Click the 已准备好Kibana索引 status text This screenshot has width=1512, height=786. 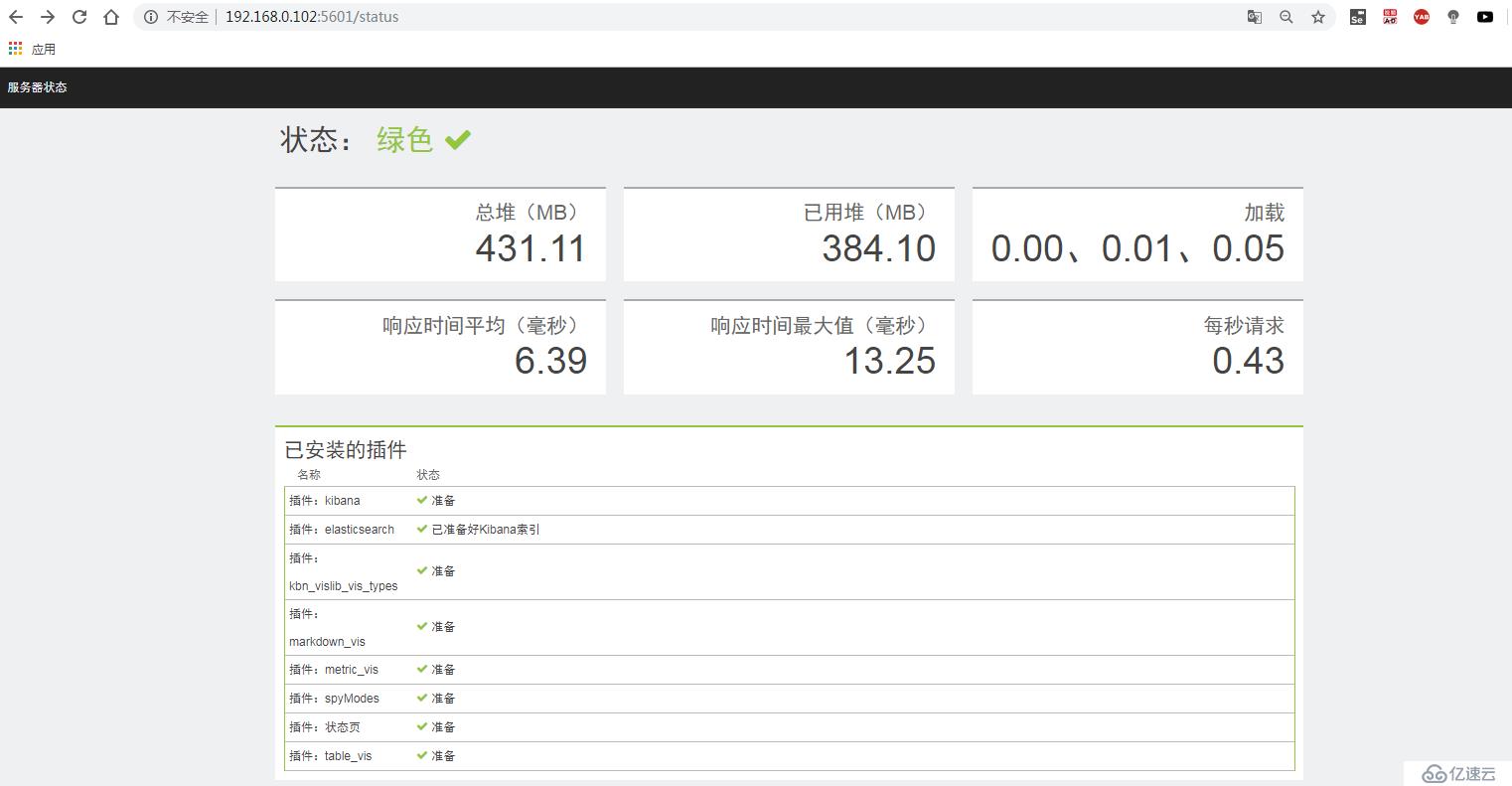486,530
